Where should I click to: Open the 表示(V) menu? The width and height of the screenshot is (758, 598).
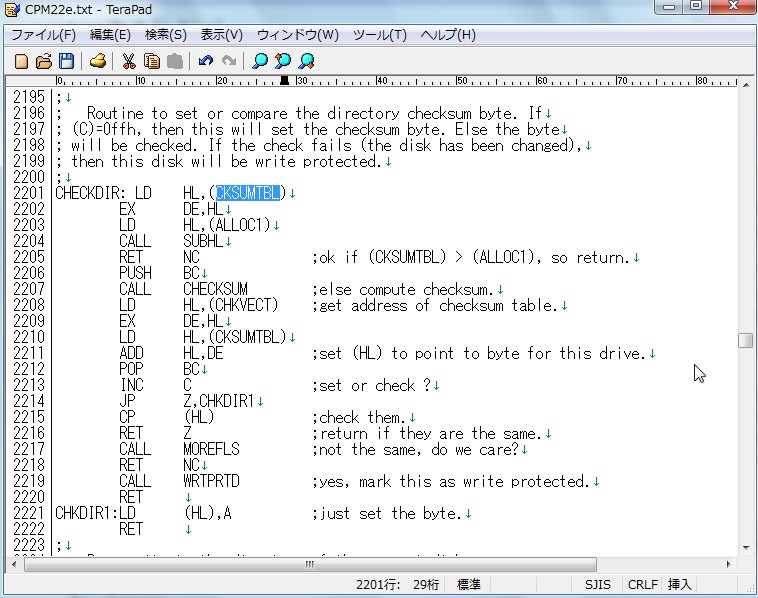point(221,35)
